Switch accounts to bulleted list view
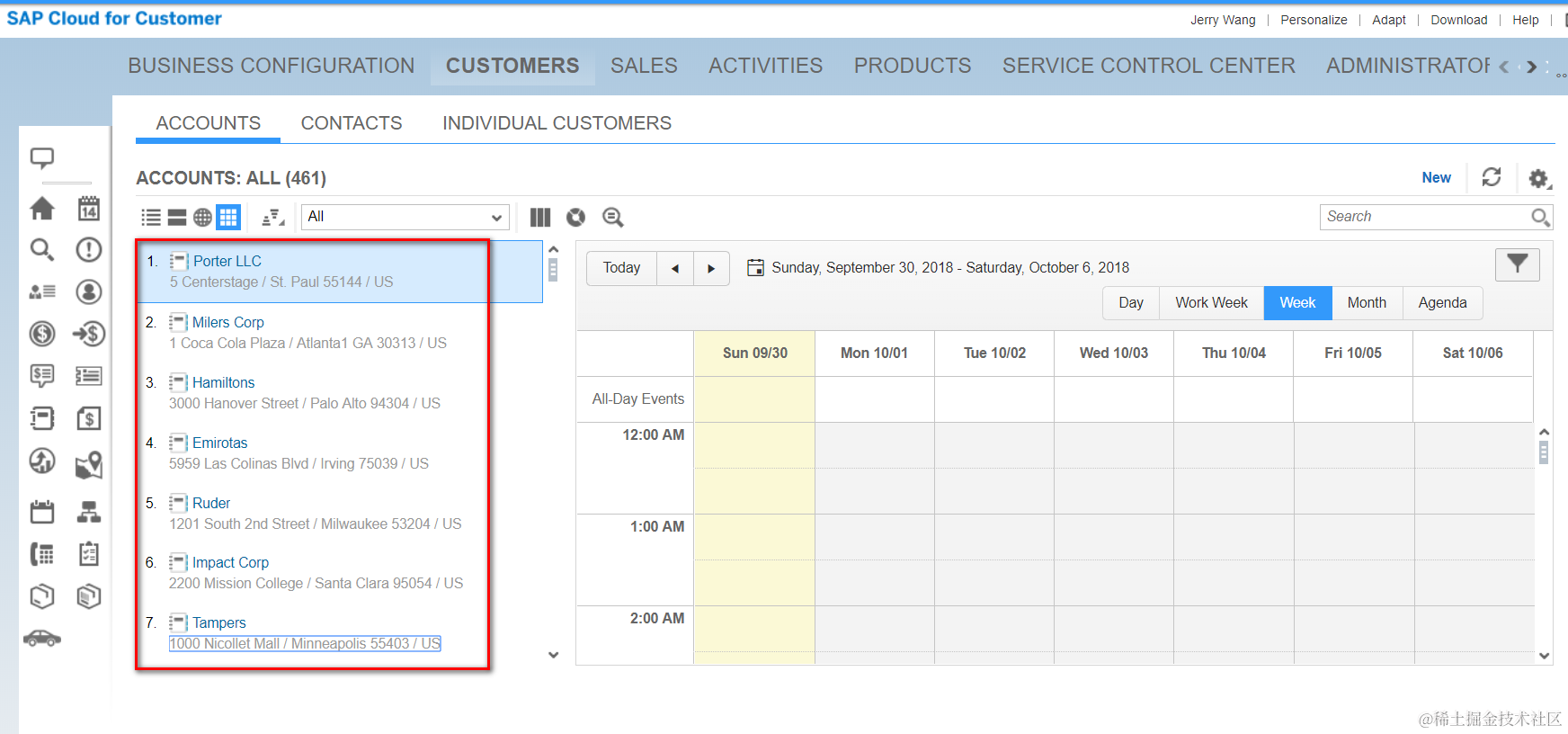 (x=151, y=217)
